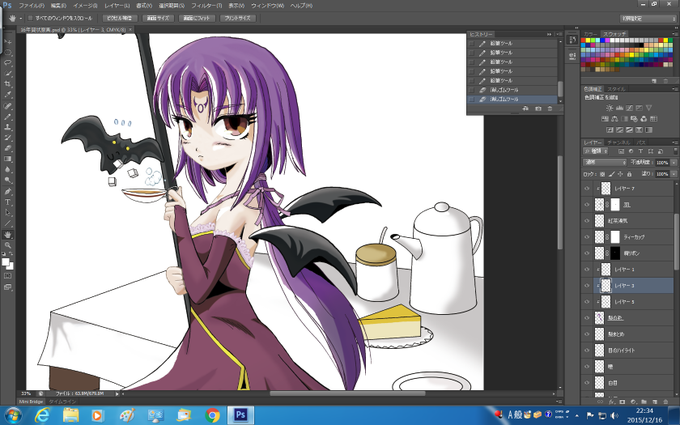
Task: Click the プリントサイズ button
Action: 238,18
